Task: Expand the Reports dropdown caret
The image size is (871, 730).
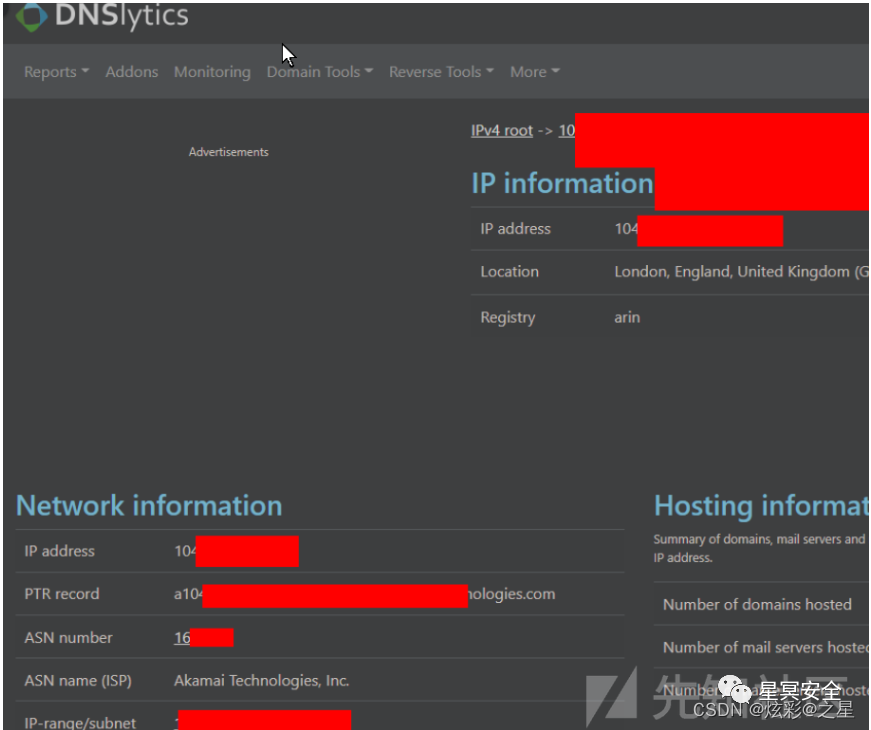Action: 86,71
